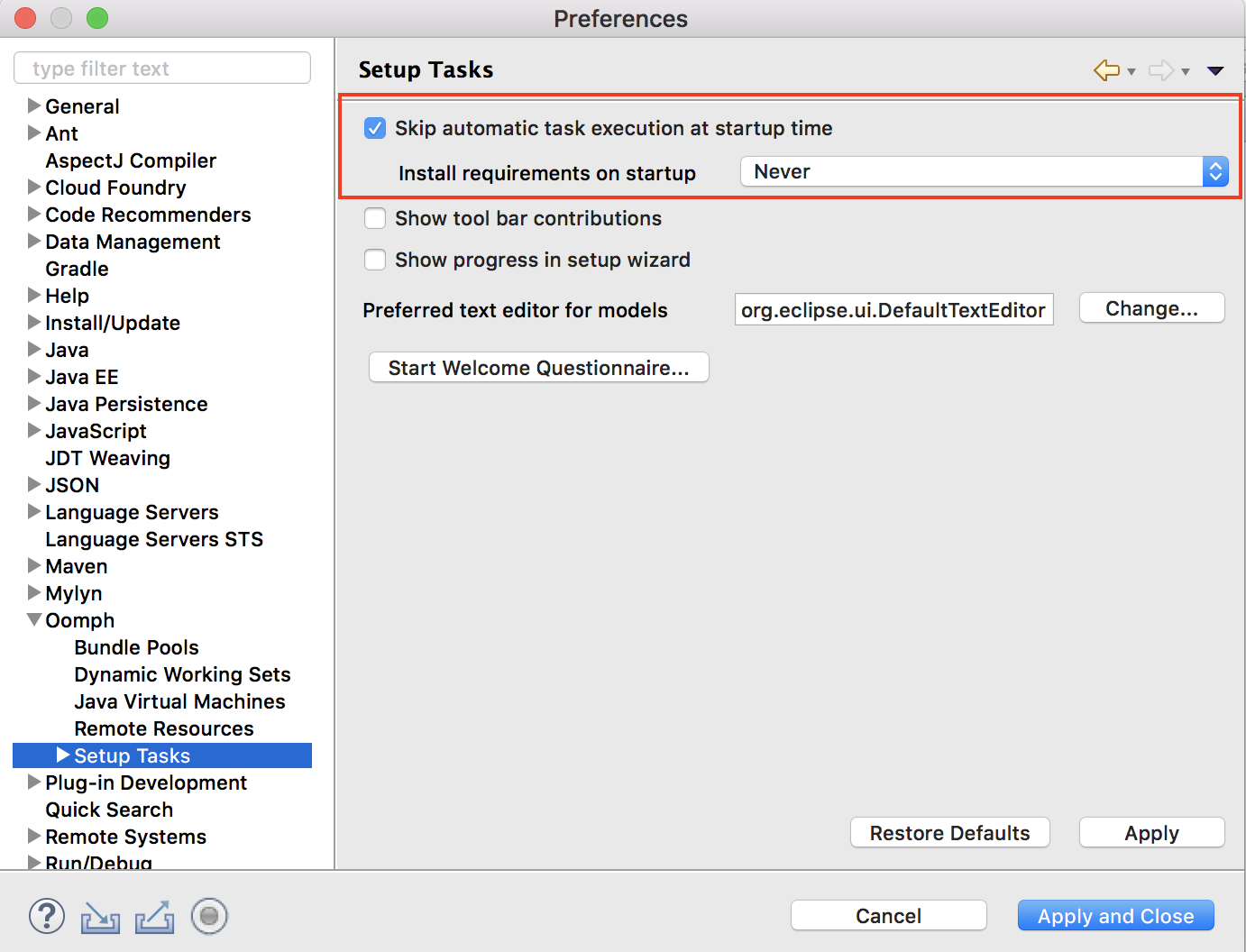Click the preferences filter text field
The width and height of the screenshot is (1246, 952).
(162, 68)
